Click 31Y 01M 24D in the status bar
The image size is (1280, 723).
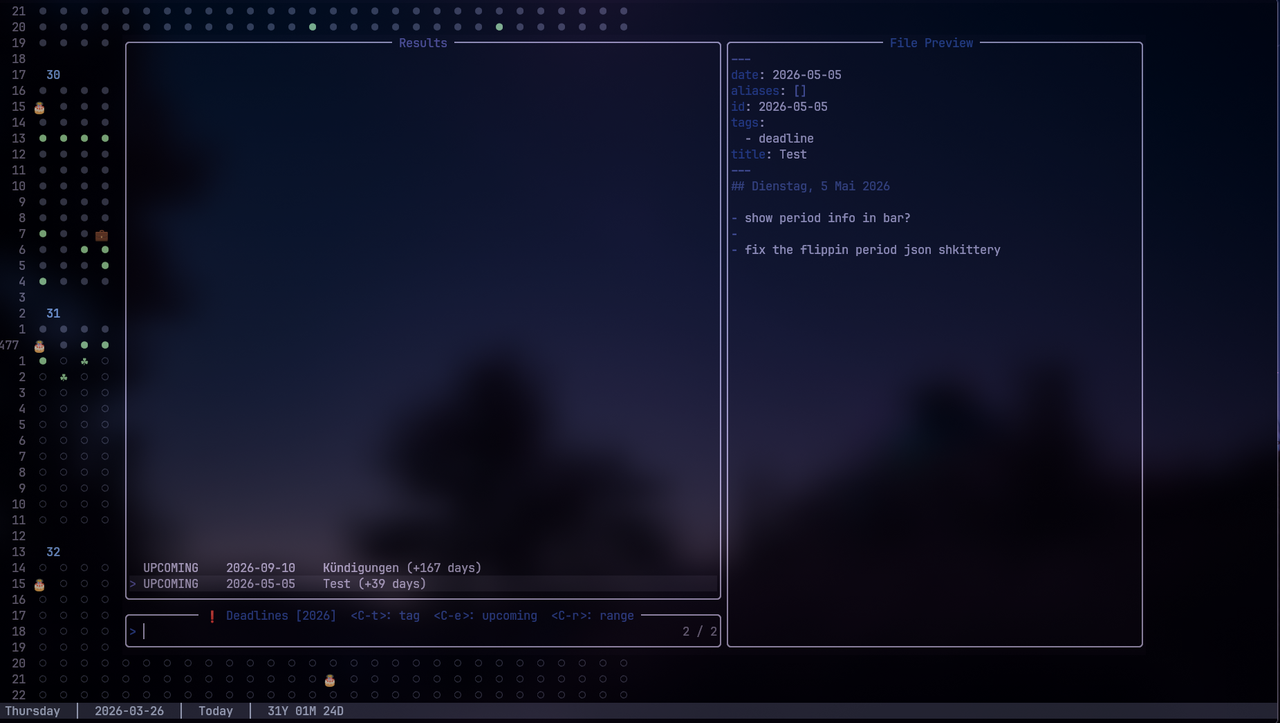click(305, 711)
